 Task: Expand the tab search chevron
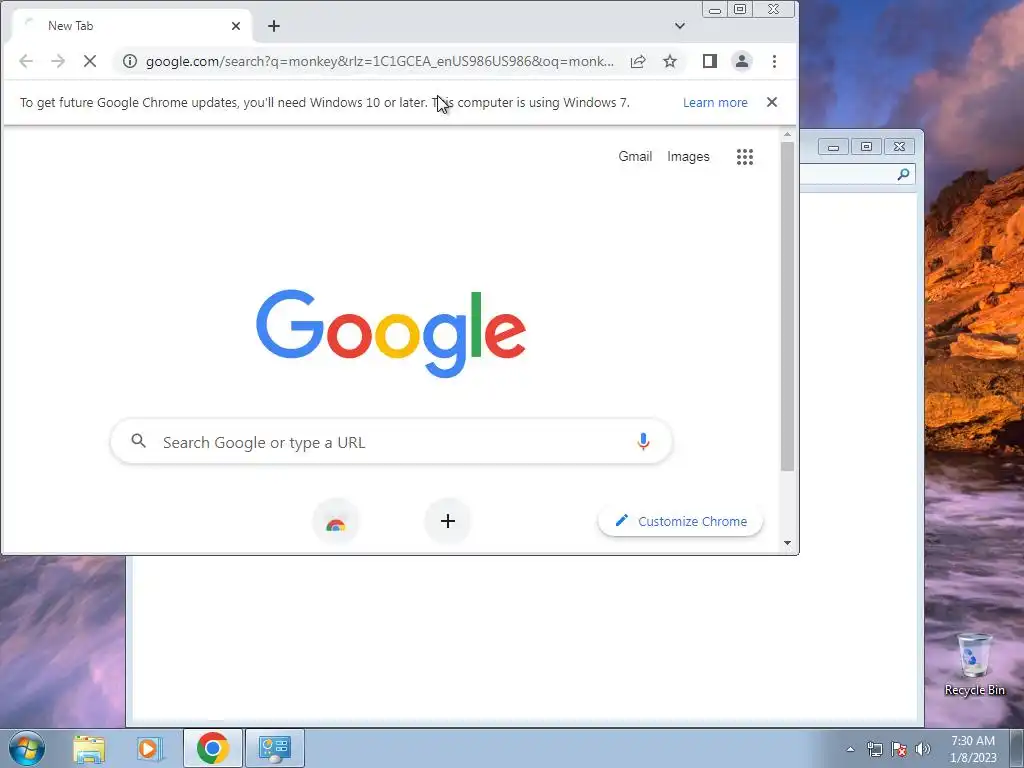point(680,26)
